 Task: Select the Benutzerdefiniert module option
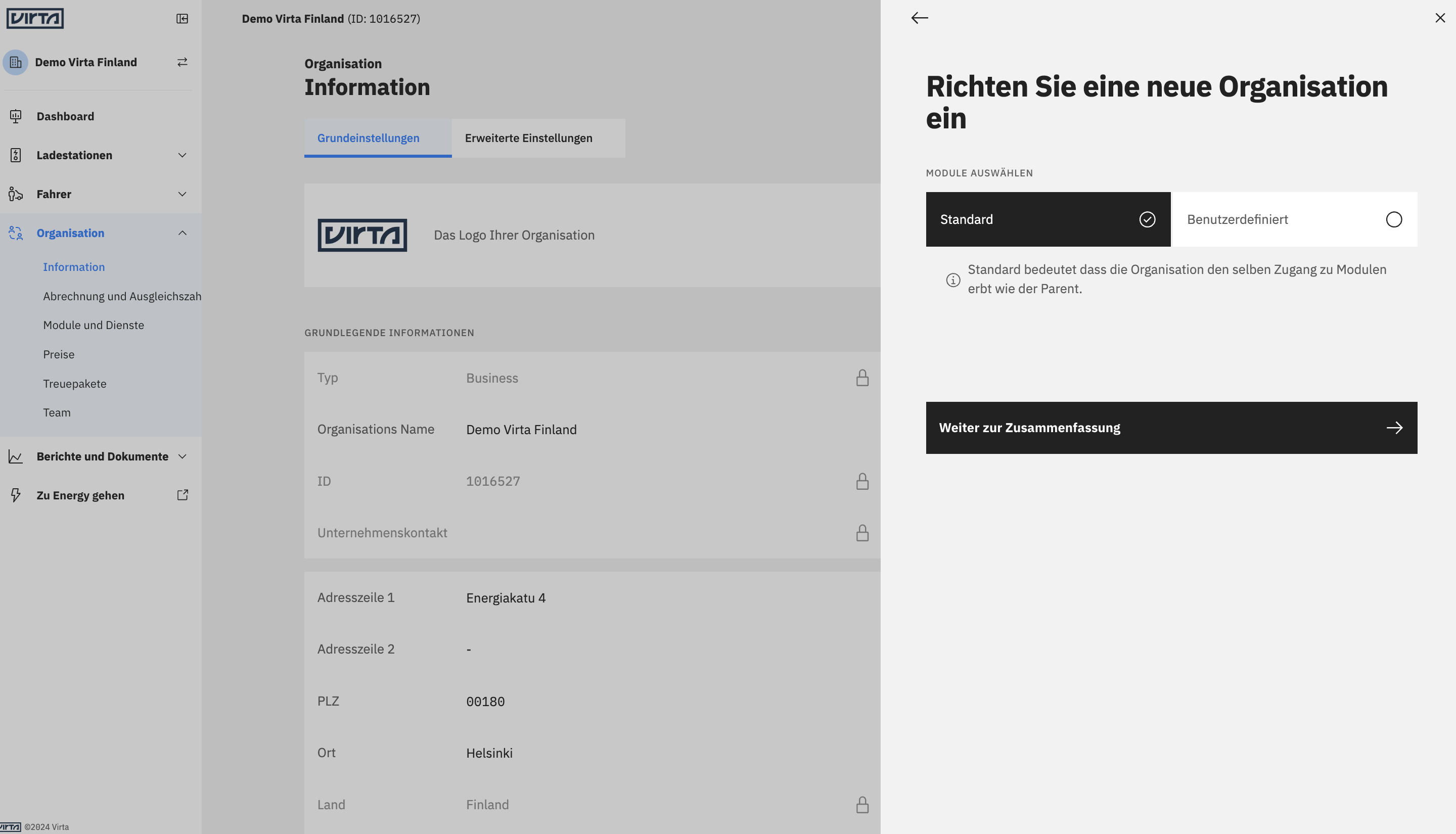click(1295, 219)
